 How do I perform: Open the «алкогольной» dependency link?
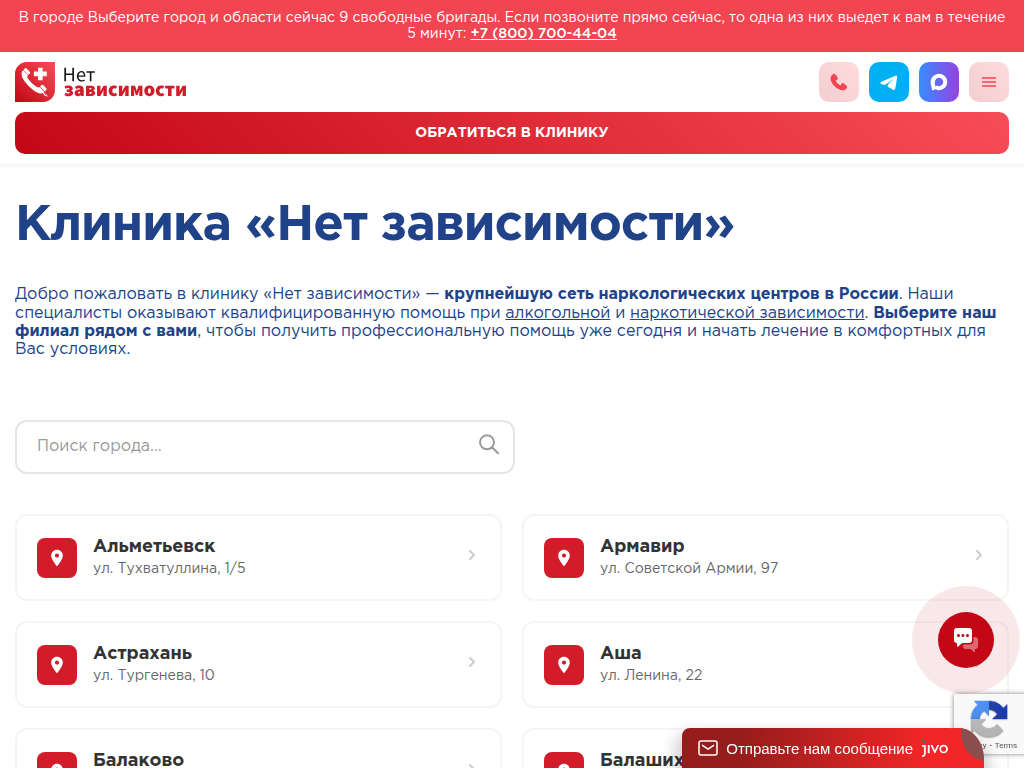coord(558,312)
